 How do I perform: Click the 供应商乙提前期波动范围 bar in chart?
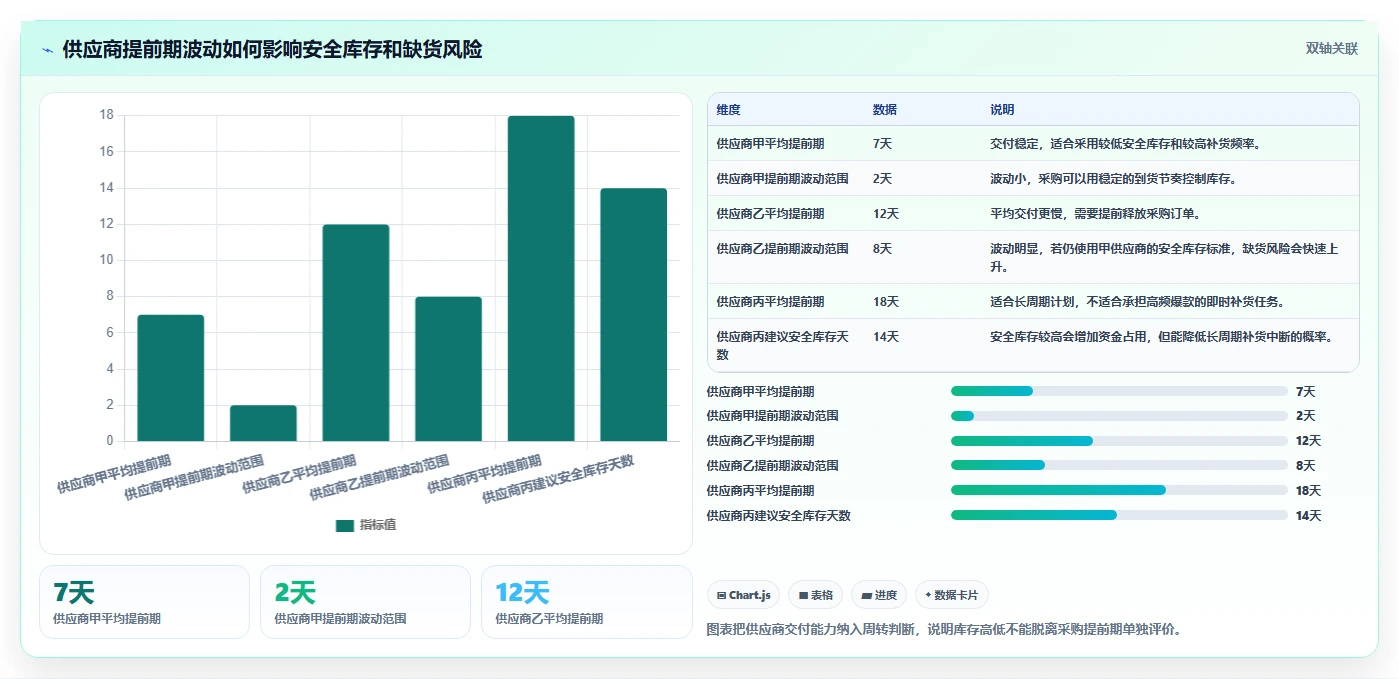pos(448,369)
